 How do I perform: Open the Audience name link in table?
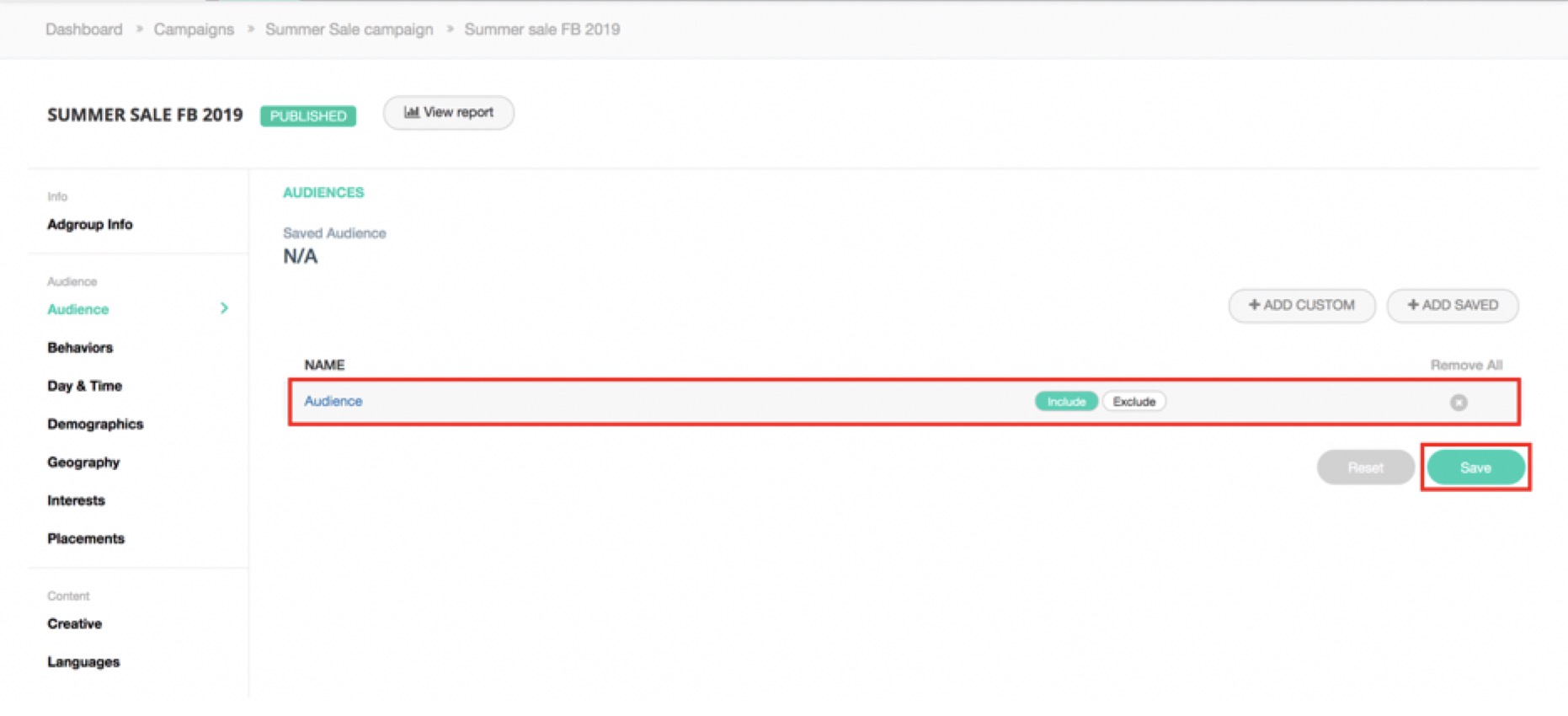(333, 401)
